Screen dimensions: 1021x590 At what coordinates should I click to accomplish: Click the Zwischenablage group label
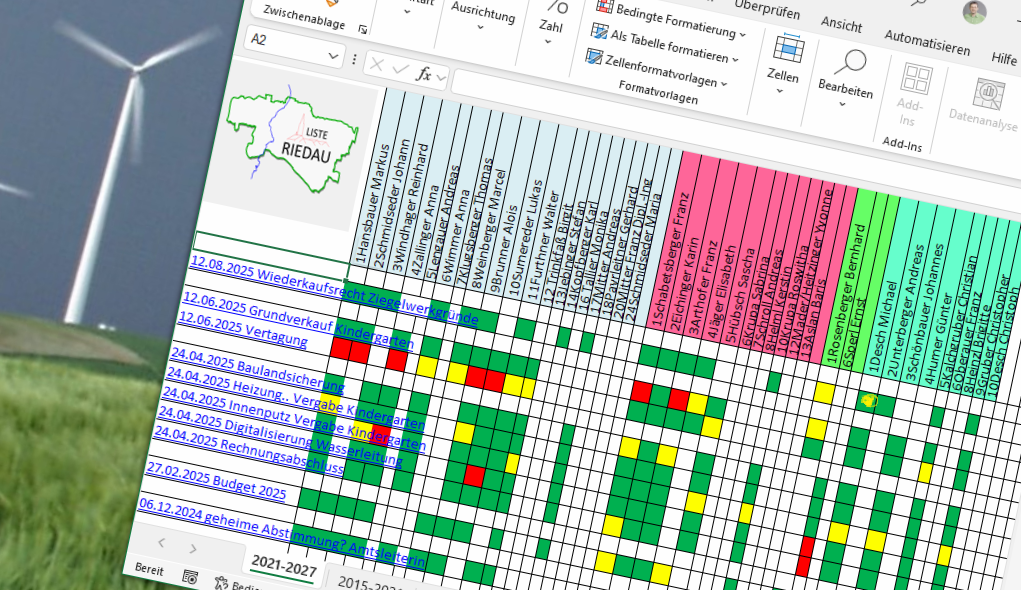[x=303, y=17]
